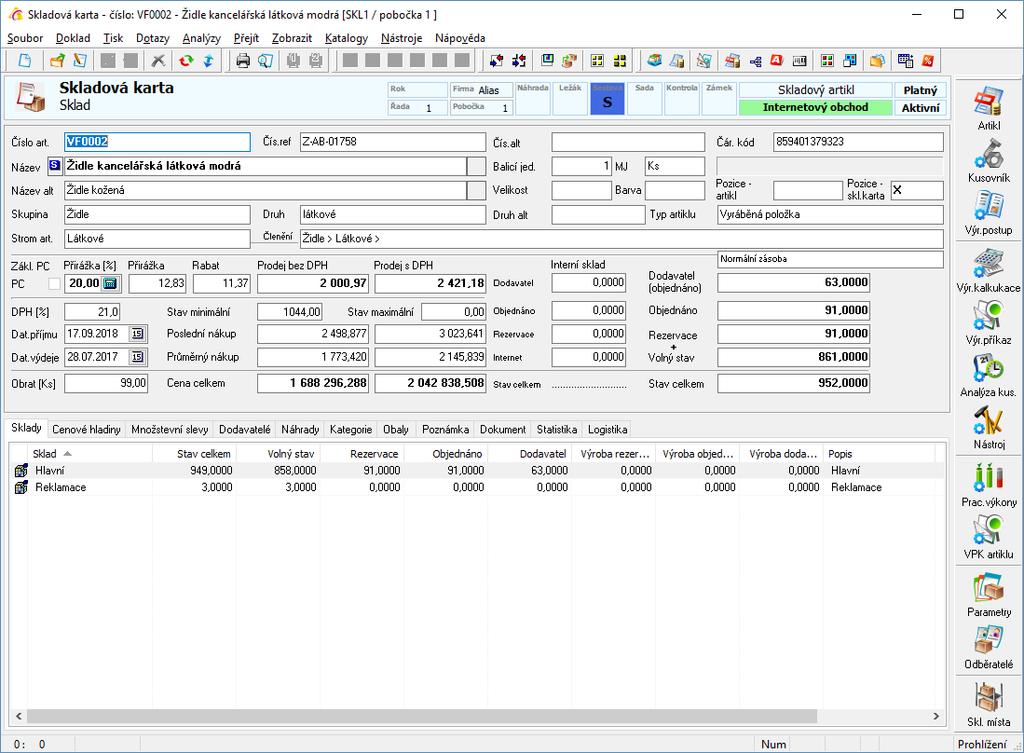Open the Analýzy menu
Image resolution: width=1024 pixels, height=753 pixels.
(x=201, y=38)
